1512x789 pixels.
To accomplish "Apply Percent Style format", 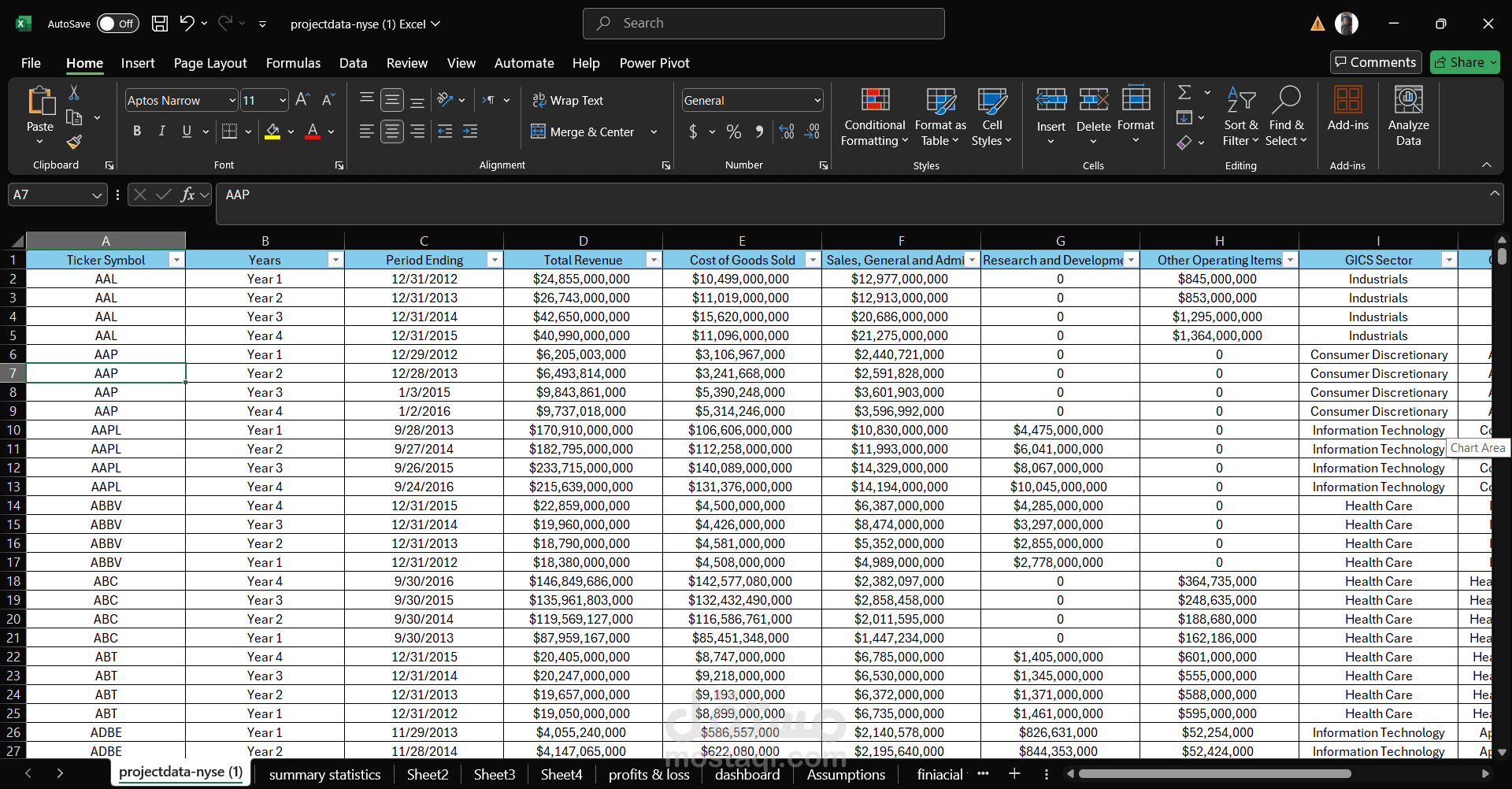I will click(734, 131).
